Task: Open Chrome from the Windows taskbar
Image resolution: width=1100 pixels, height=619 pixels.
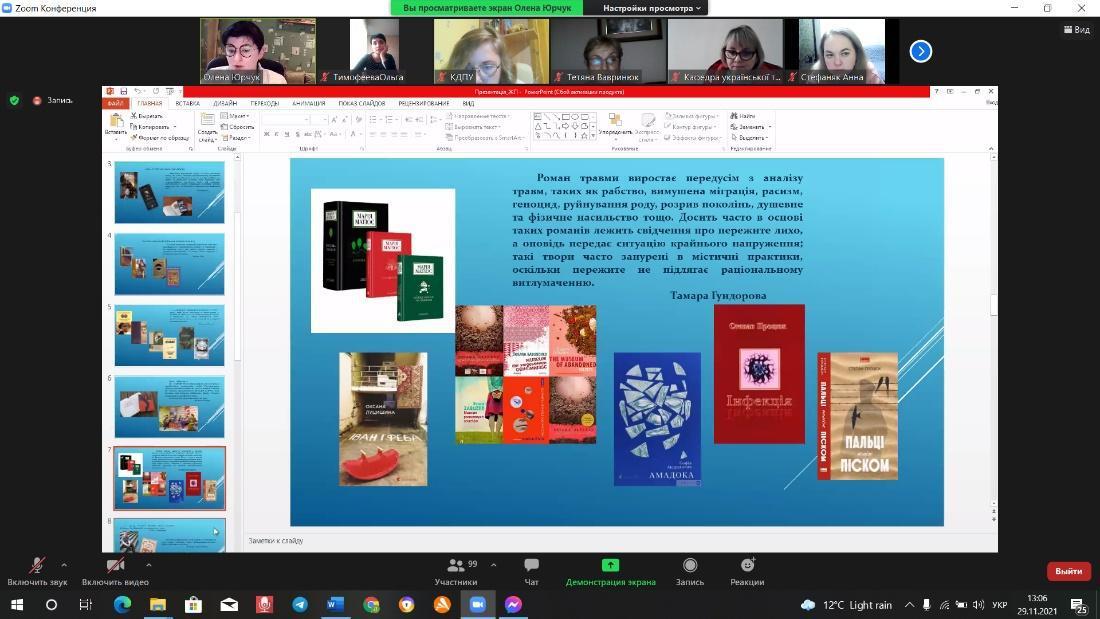Action: coord(371,604)
